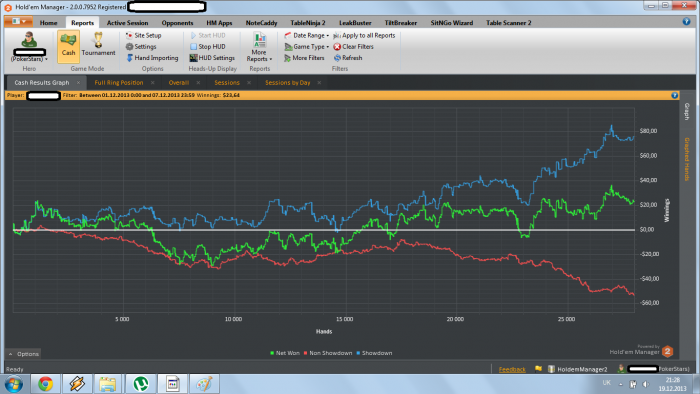Click the UK language indicator
This screenshot has height=394, width=700.
606,382
